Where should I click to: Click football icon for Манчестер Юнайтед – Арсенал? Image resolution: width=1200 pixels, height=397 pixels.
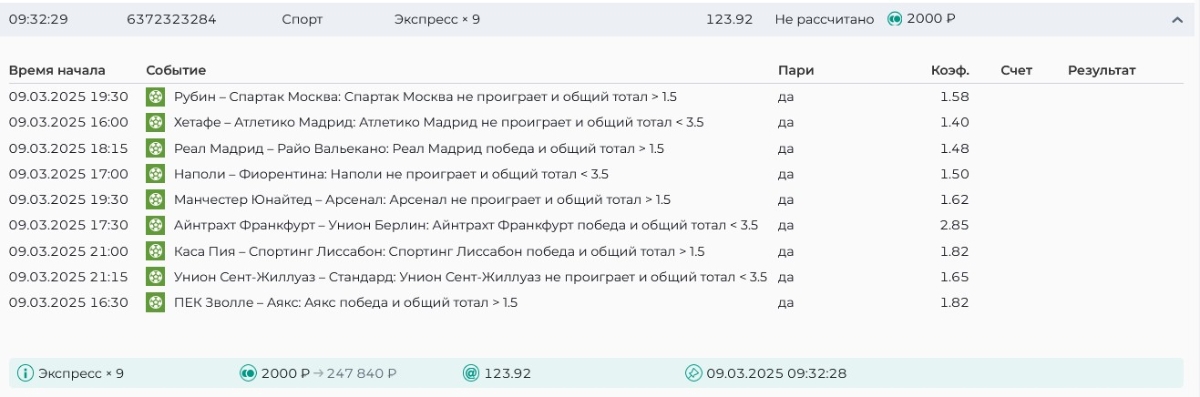pos(155,199)
